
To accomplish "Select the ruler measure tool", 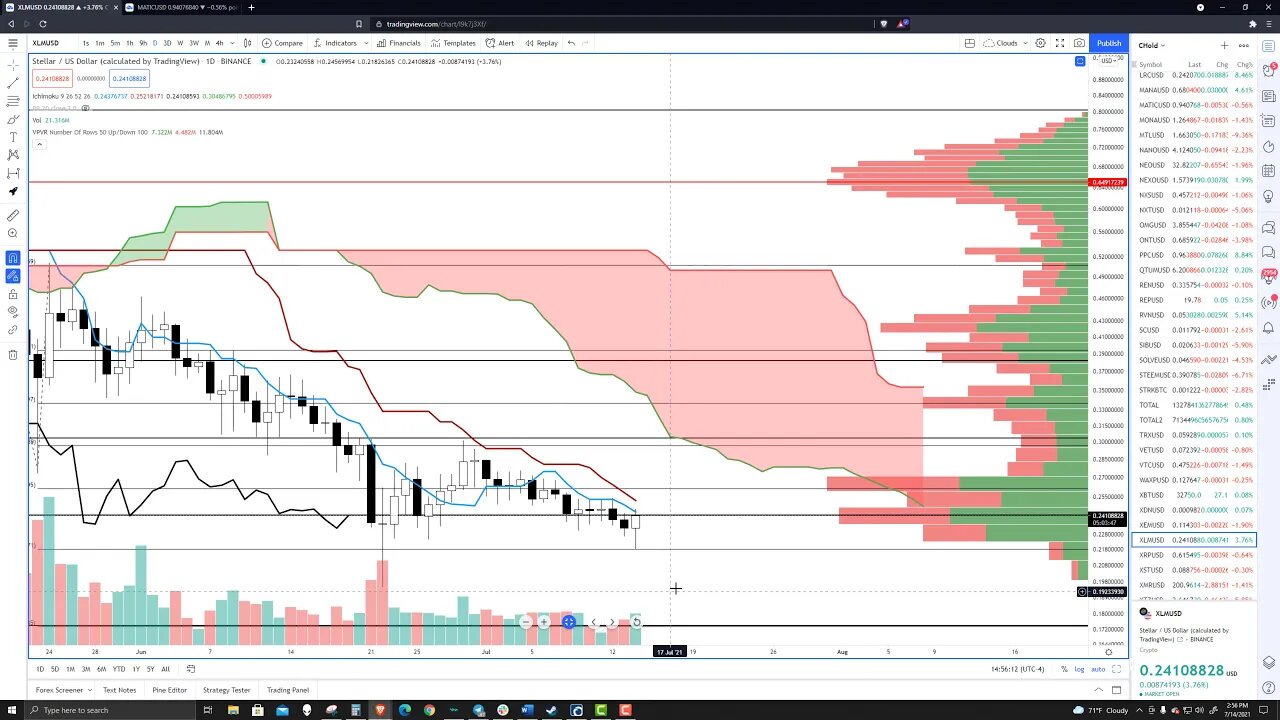I will pyautogui.click(x=13, y=215).
